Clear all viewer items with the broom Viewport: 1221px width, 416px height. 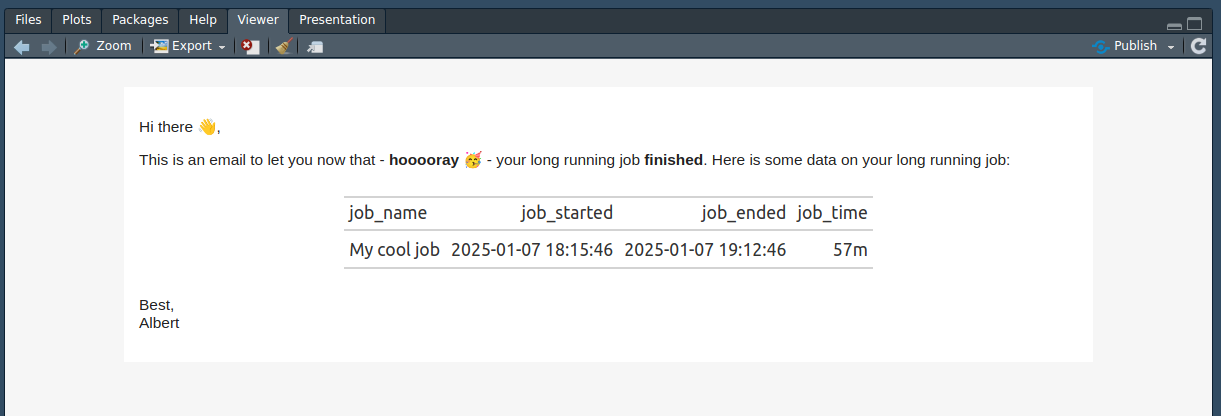pyautogui.click(x=284, y=46)
